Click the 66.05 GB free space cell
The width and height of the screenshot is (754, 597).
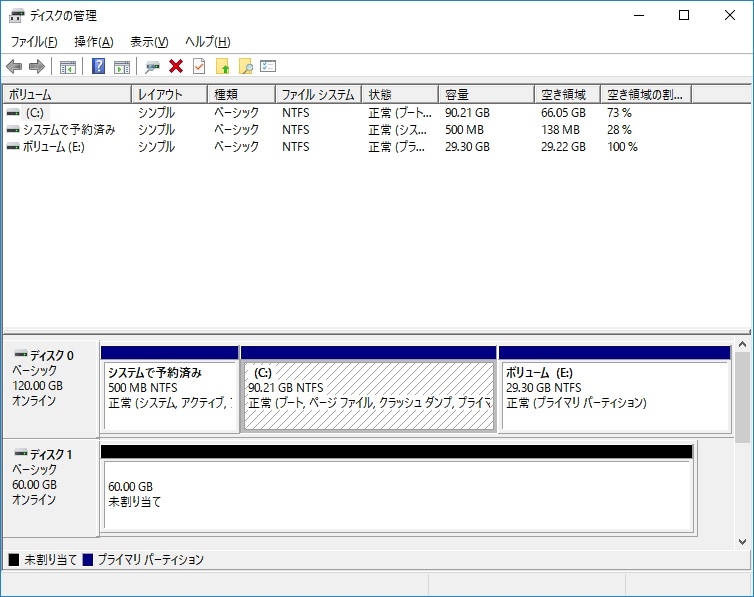[563, 112]
